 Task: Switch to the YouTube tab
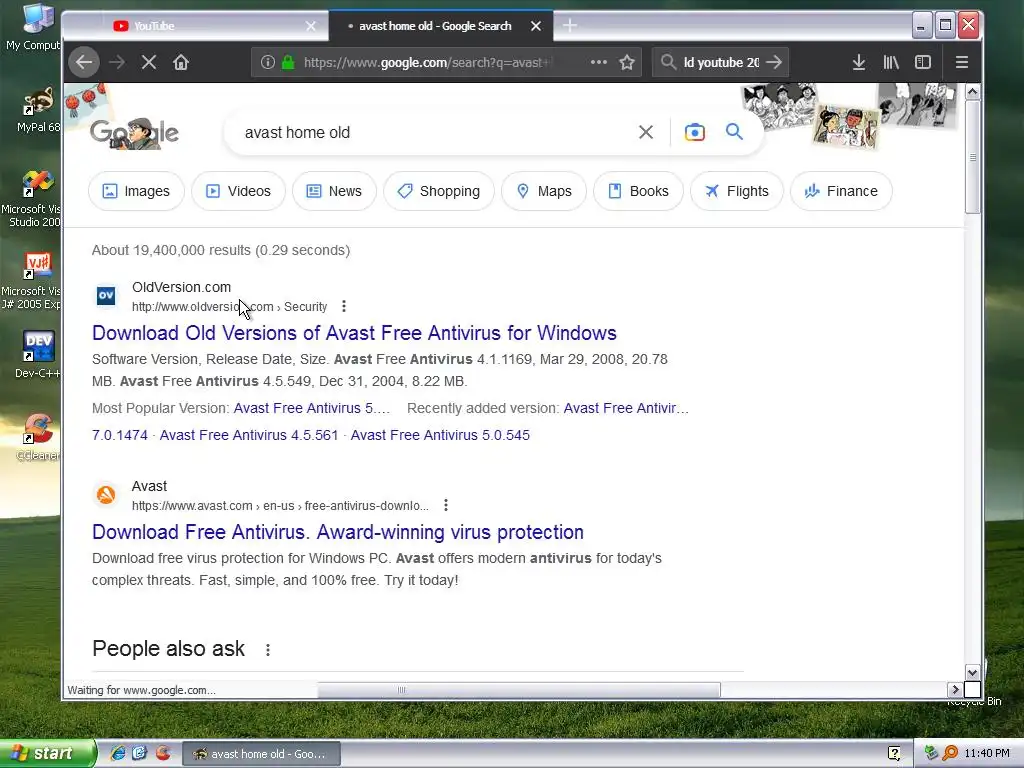click(196, 26)
